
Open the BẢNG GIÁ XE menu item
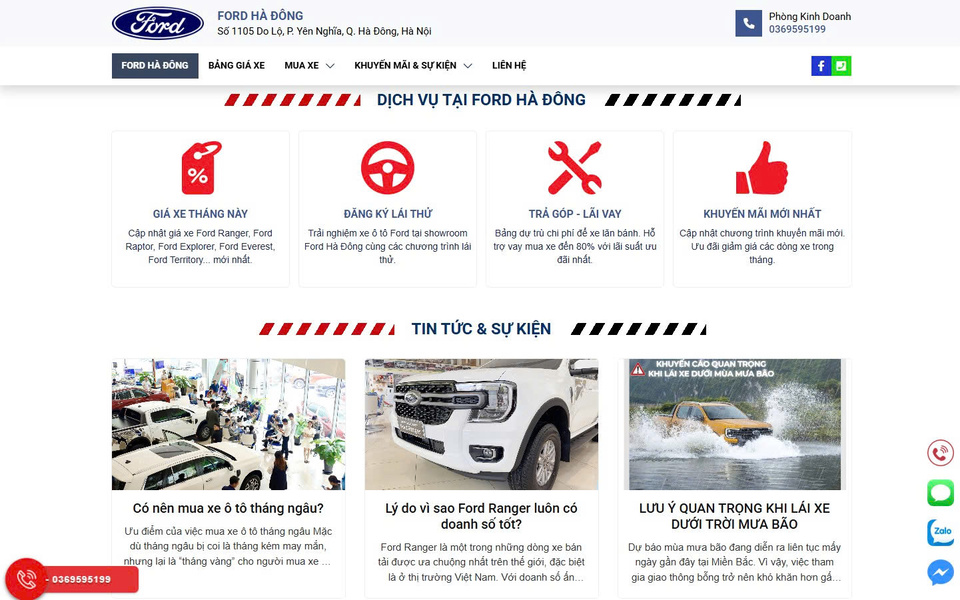pos(236,66)
